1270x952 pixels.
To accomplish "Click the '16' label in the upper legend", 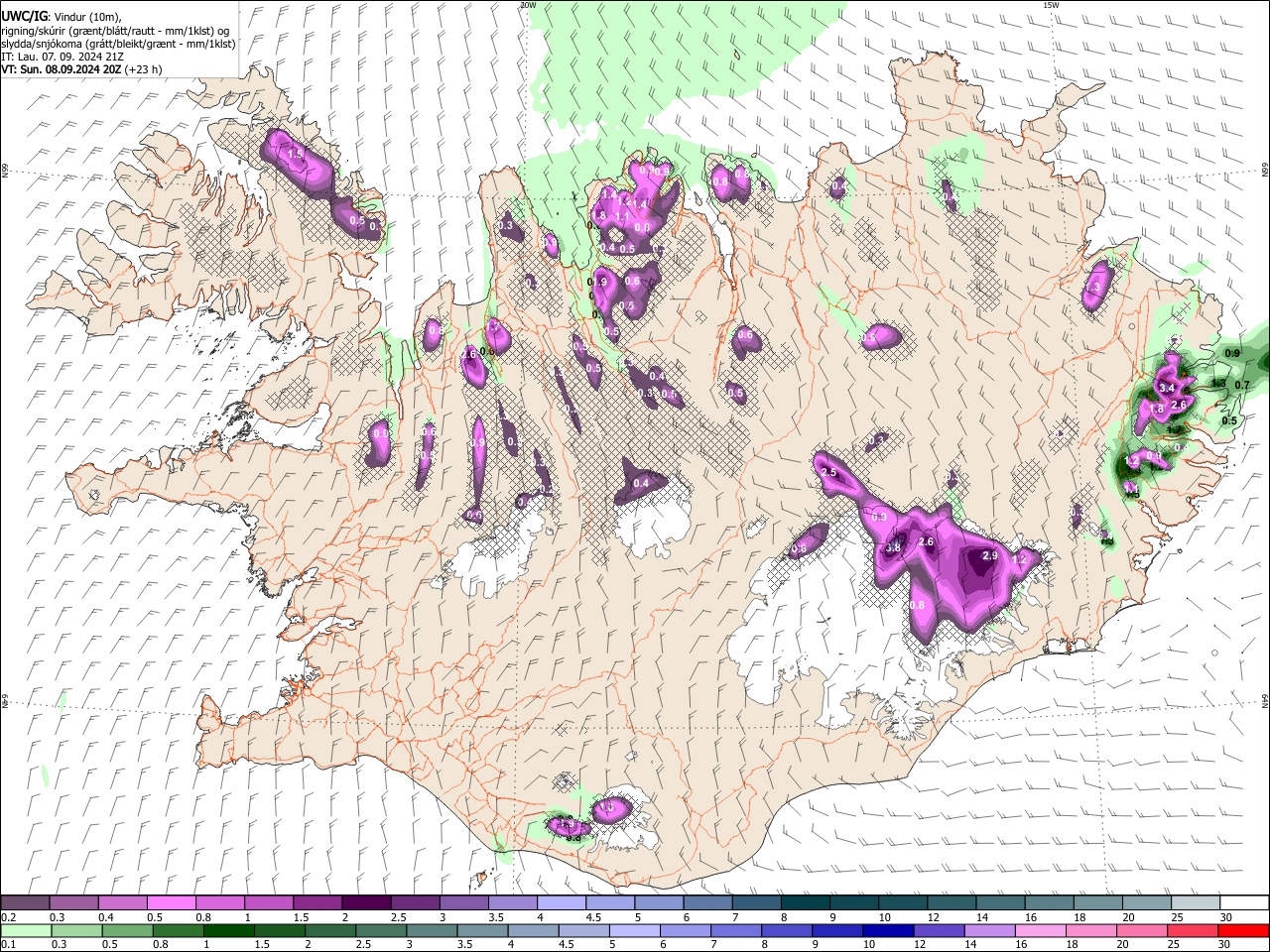I will click(x=1031, y=917).
